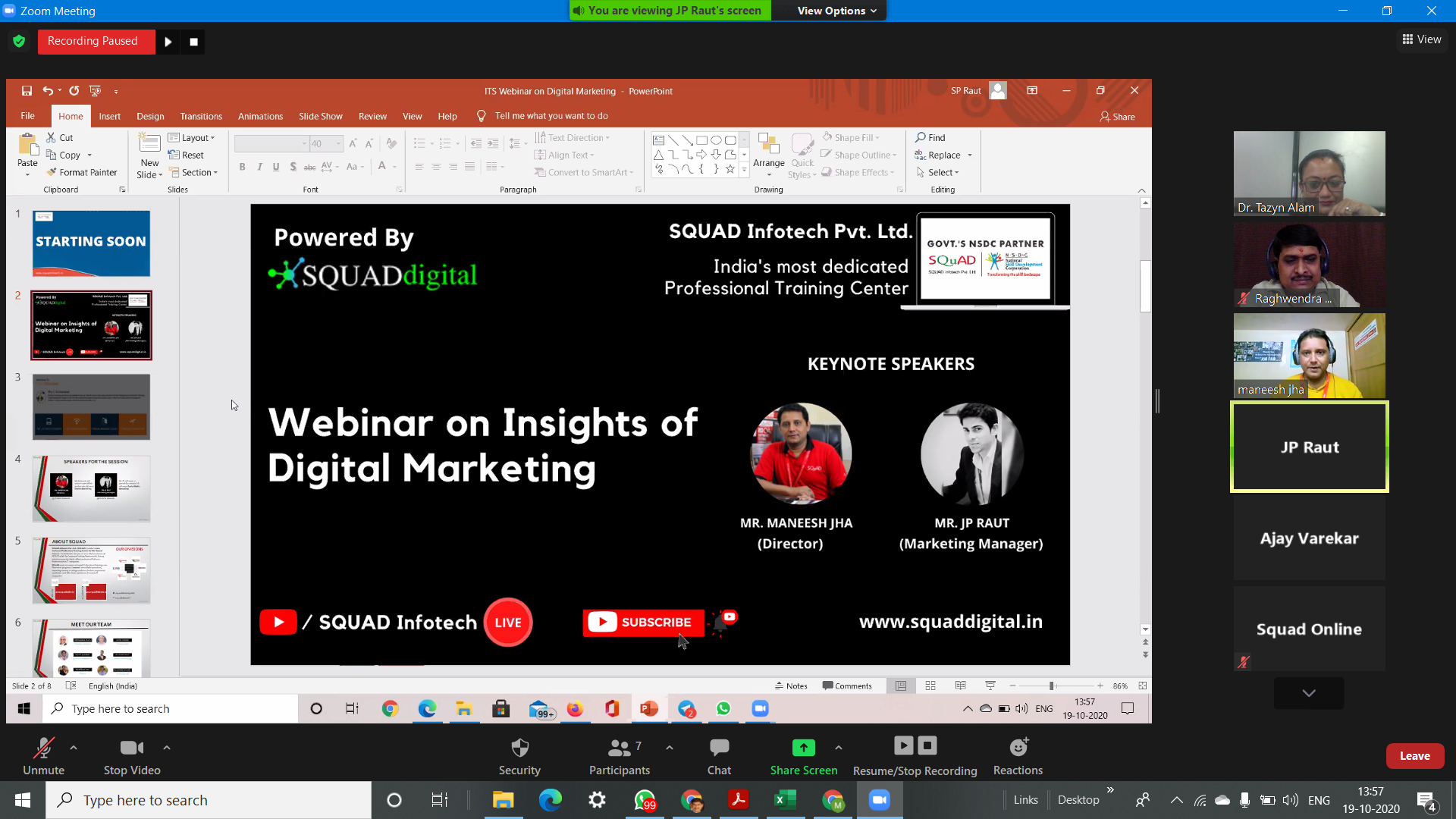Select Dr. Tazyn Alam's video tile
Image resolution: width=1456 pixels, height=819 pixels.
click(1309, 174)
